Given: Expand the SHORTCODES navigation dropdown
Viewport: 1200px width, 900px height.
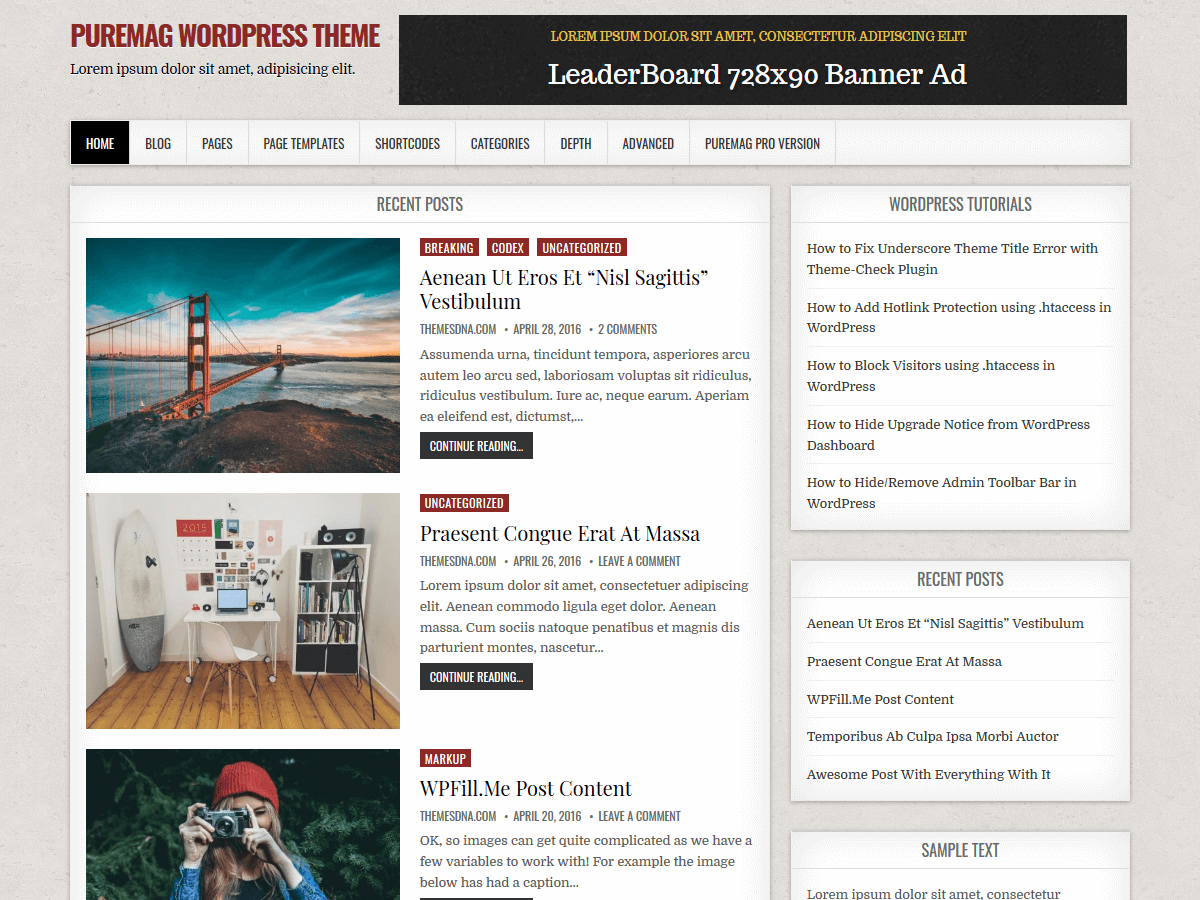Looking at the screenshot, I should pyautogui.click(x=407, y=143).
